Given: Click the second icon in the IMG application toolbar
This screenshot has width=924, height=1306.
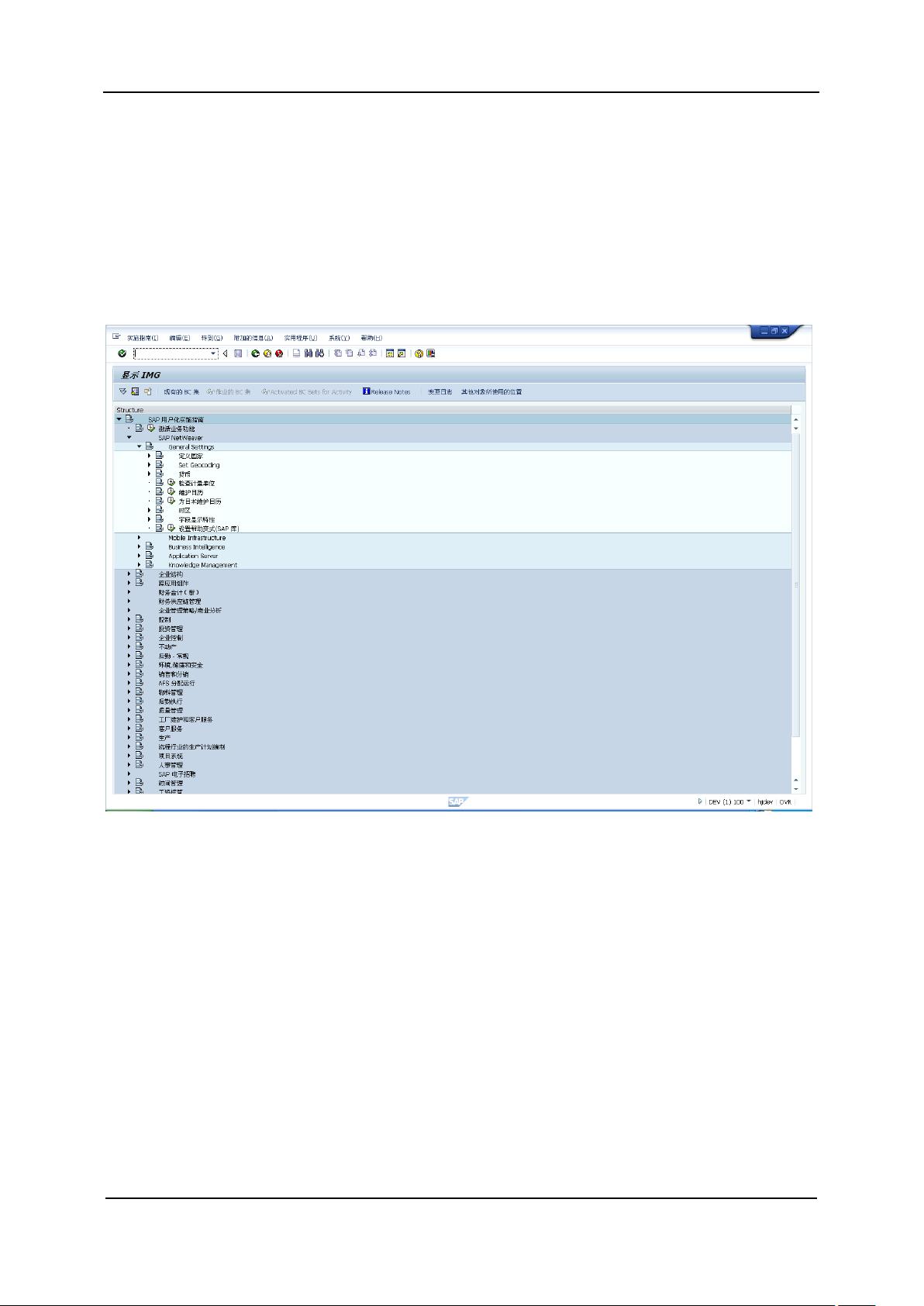Looking at the screenshot, I should click(135, 391).
